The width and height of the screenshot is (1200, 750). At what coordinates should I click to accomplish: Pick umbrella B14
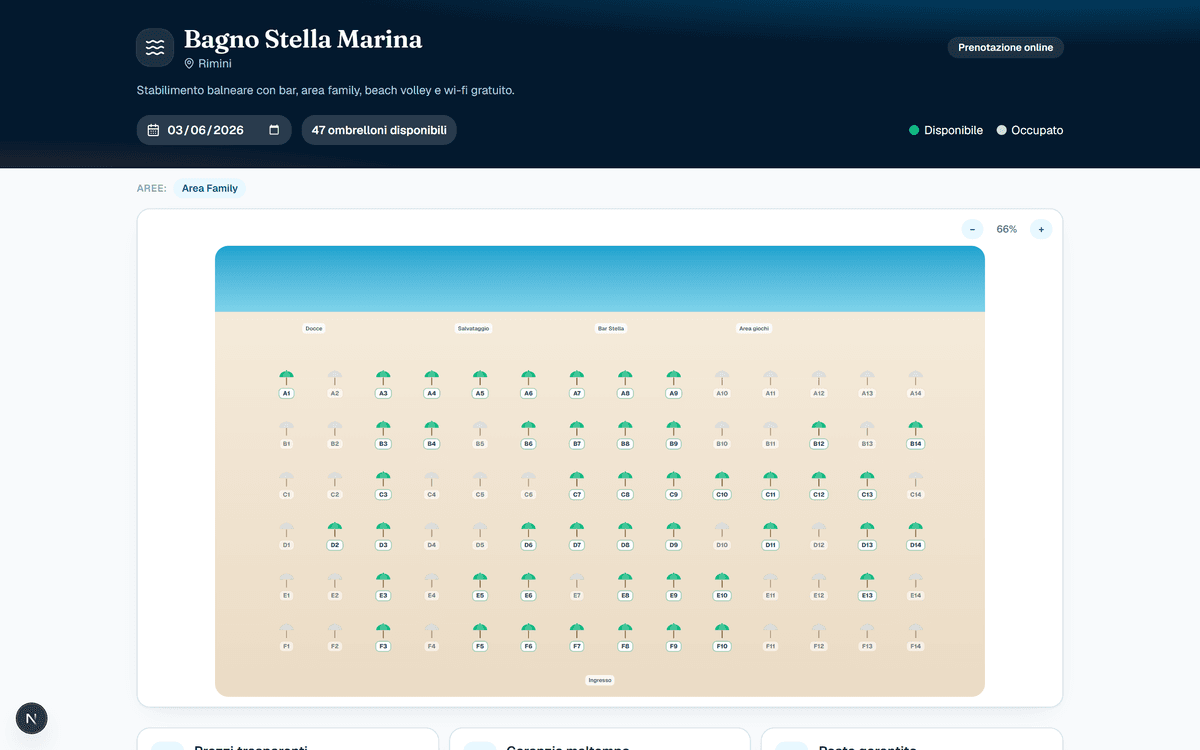click(x=915, y=434)
